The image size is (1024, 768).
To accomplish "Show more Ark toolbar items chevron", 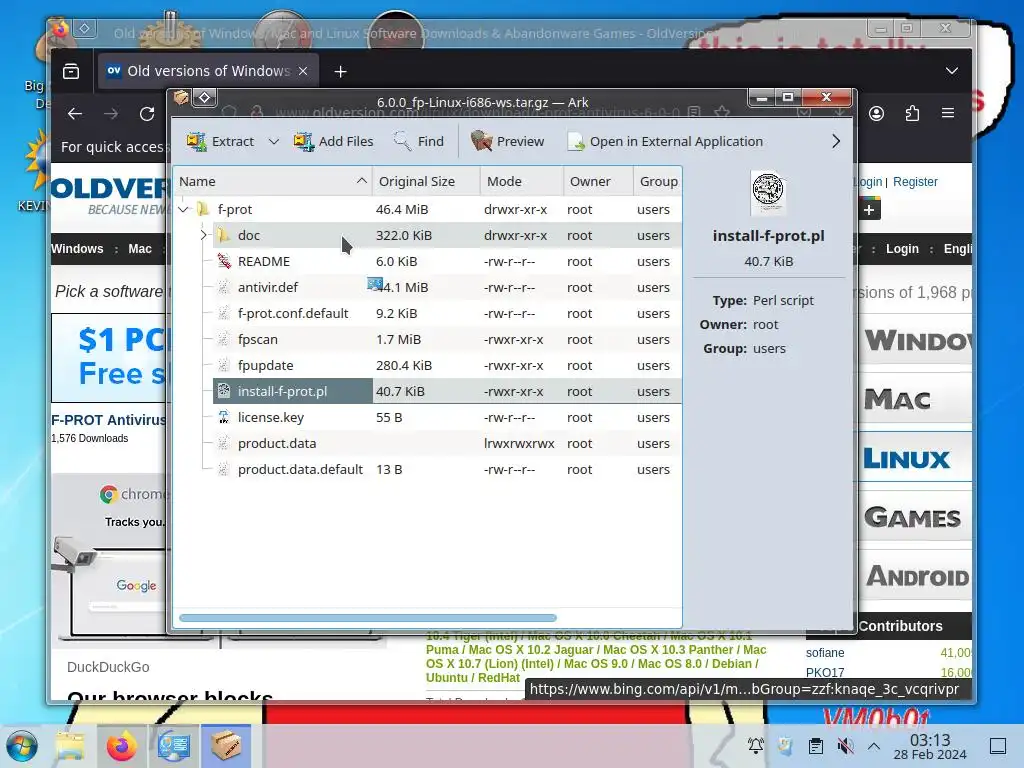I will tap(836, 141).
